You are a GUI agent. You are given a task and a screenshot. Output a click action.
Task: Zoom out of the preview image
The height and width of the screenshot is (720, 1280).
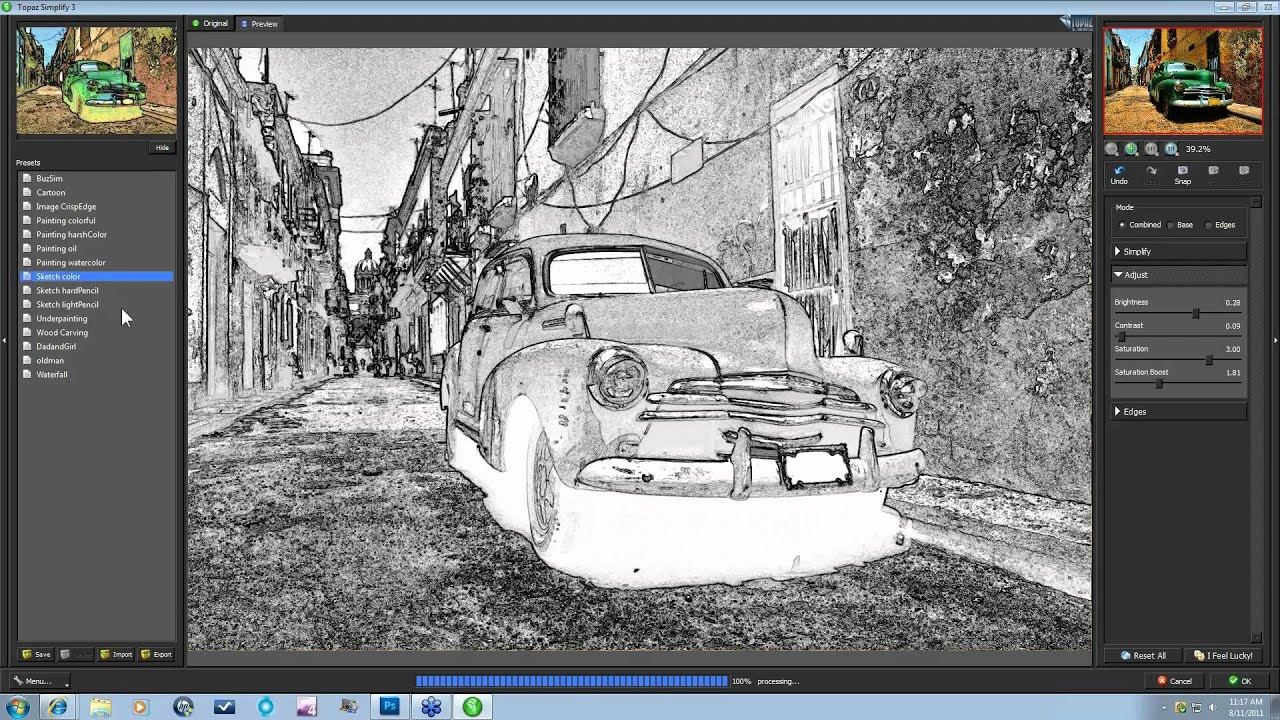(x=1111, y=149)
